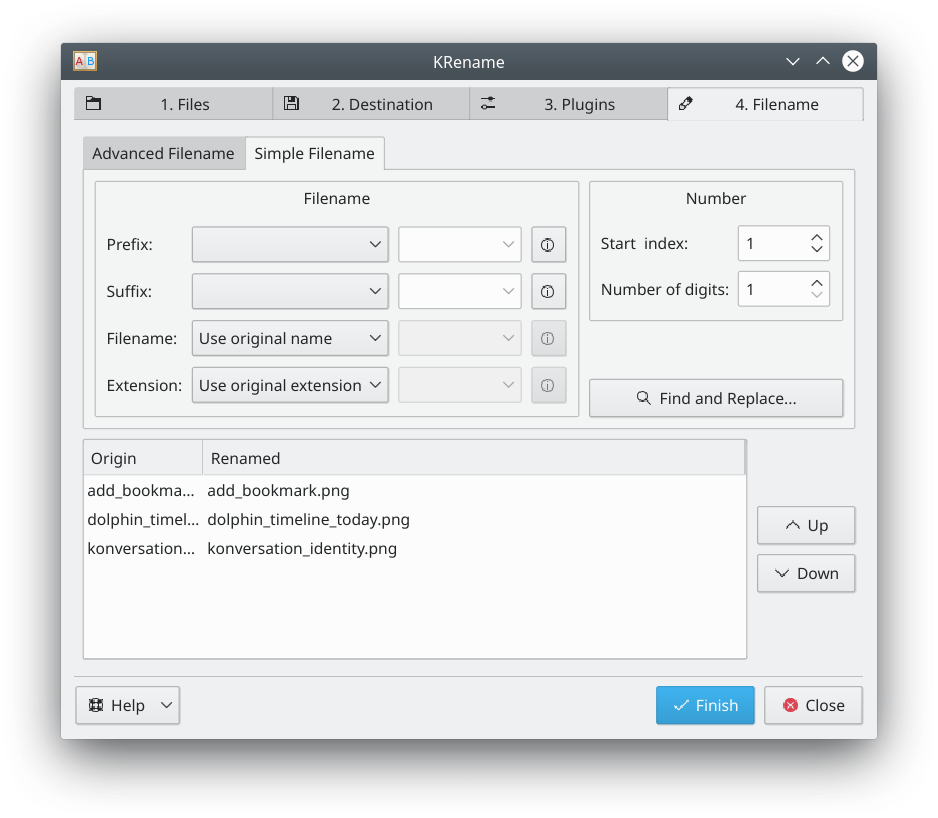The height and width of the screenshot is (818, 938).
Task: Click the sliders icon on Plugins tab
Action: (x=488, y=104)
